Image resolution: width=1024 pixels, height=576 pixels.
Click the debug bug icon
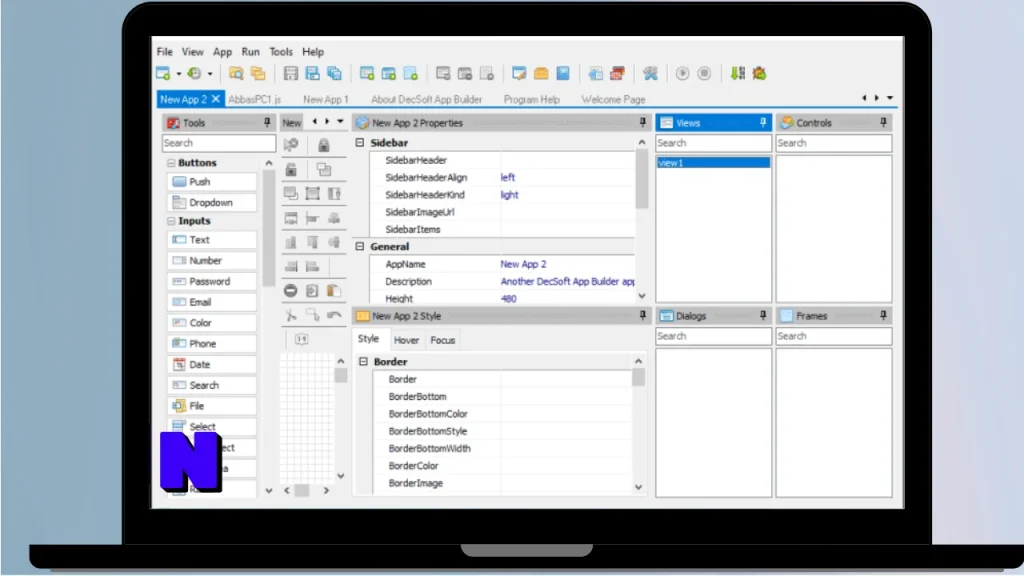click(759, 73)
